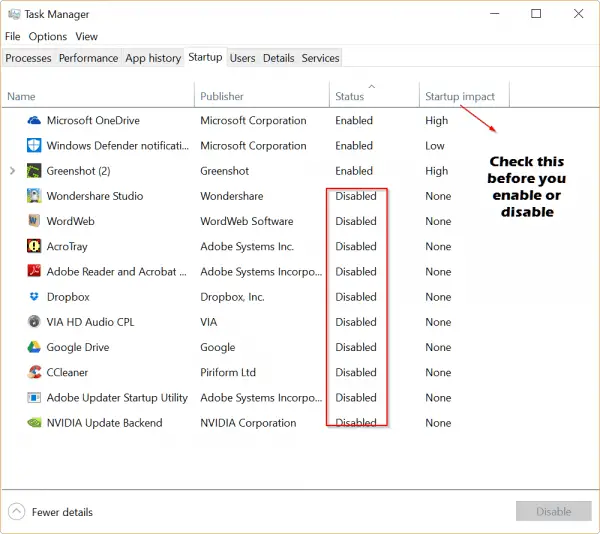Switch to the App history tab

pyautogui.click(x=153, y=58)
